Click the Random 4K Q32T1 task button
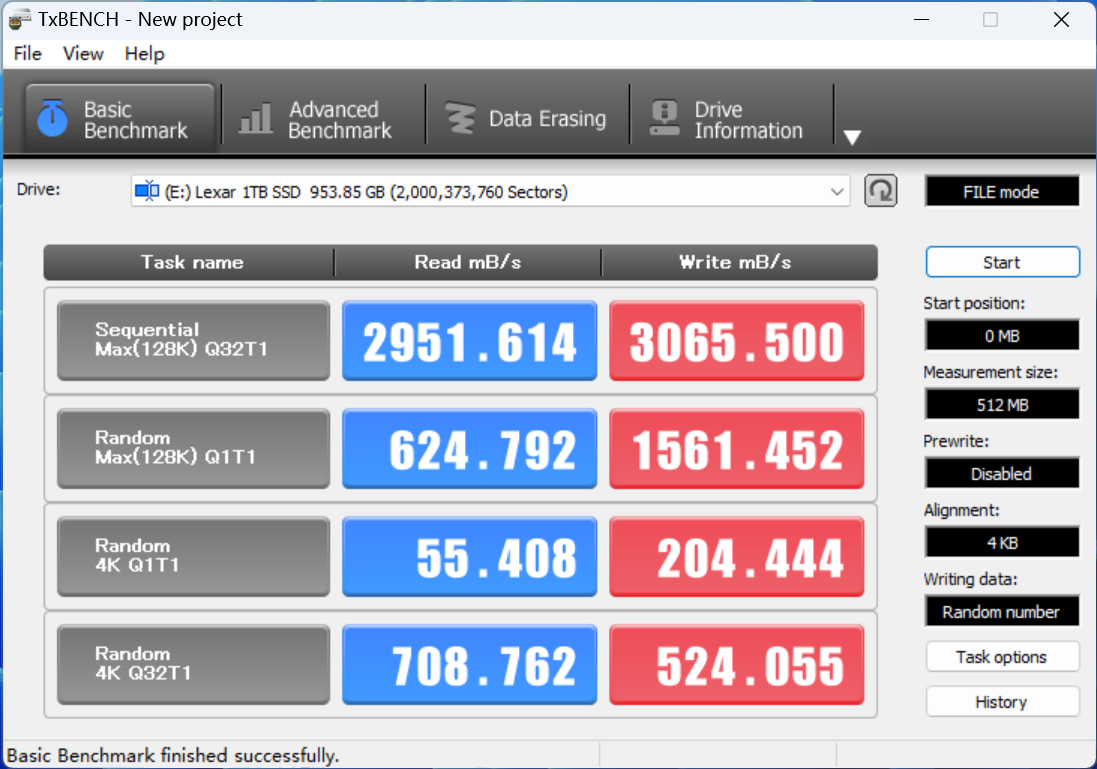 (x=193, y=664)
